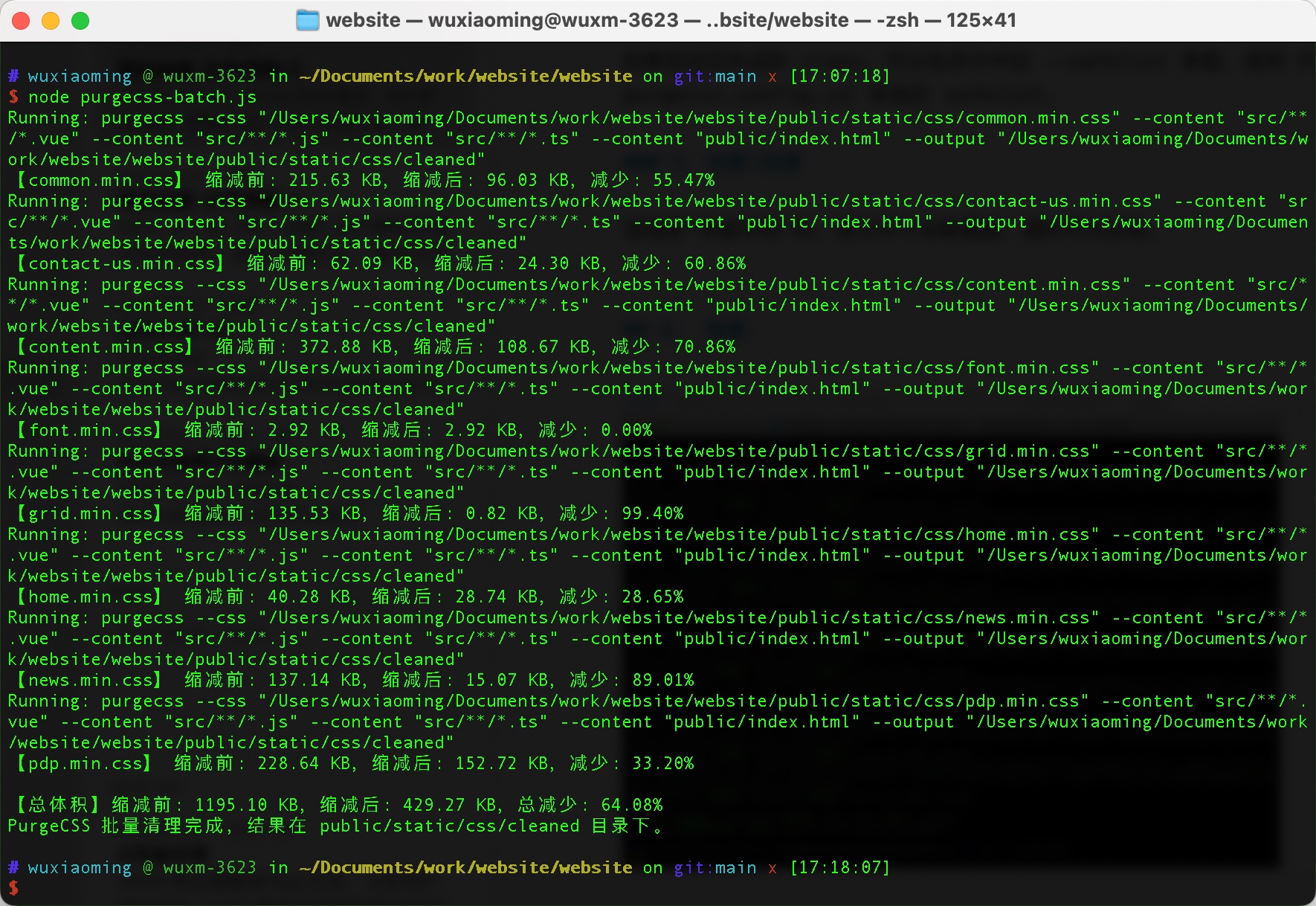Click the command 'node purgecss-batch.js'

(143, 97)
